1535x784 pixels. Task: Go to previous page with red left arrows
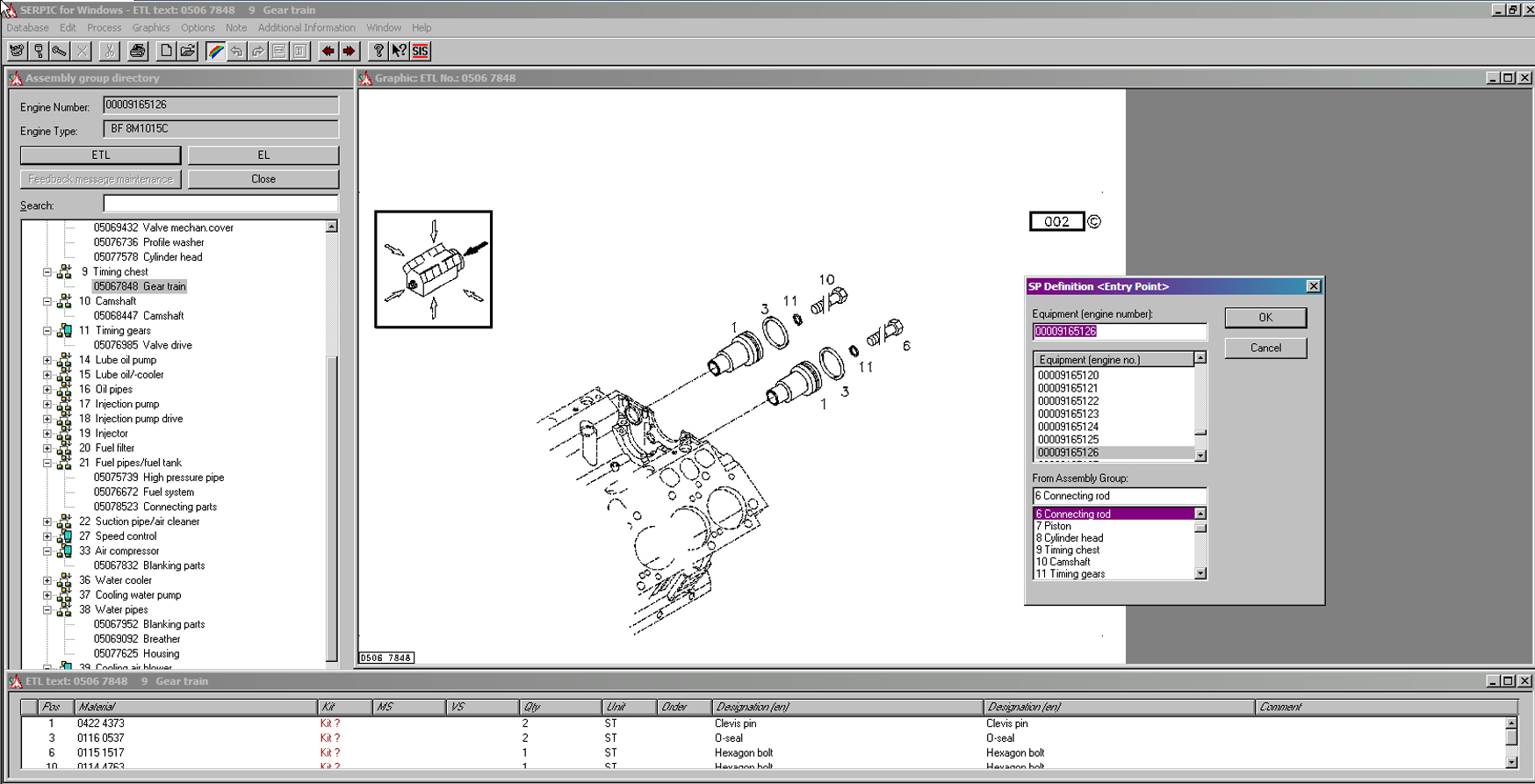pyautogui.click(x=328, y=51)
